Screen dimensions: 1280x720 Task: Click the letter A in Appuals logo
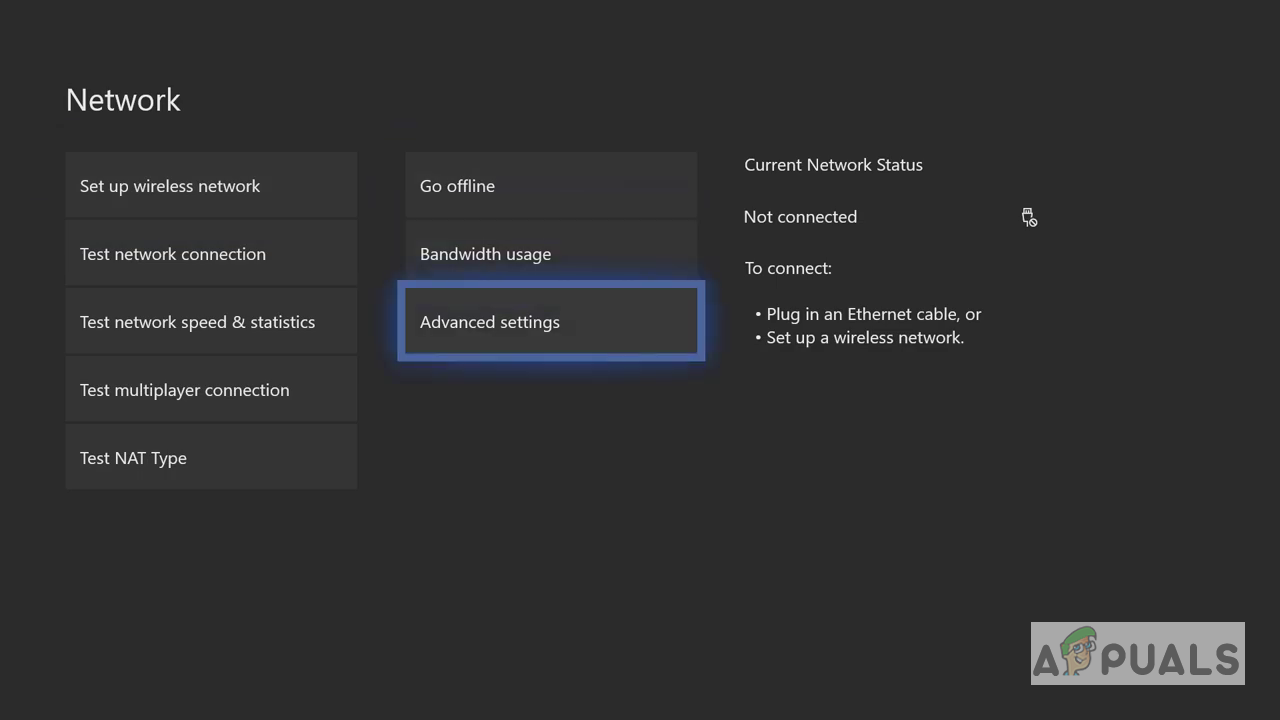tap(1047, 659)
